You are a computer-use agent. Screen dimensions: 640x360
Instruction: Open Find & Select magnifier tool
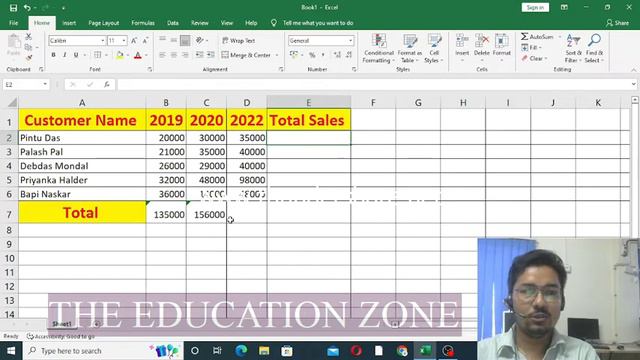(x=594, y=48)
